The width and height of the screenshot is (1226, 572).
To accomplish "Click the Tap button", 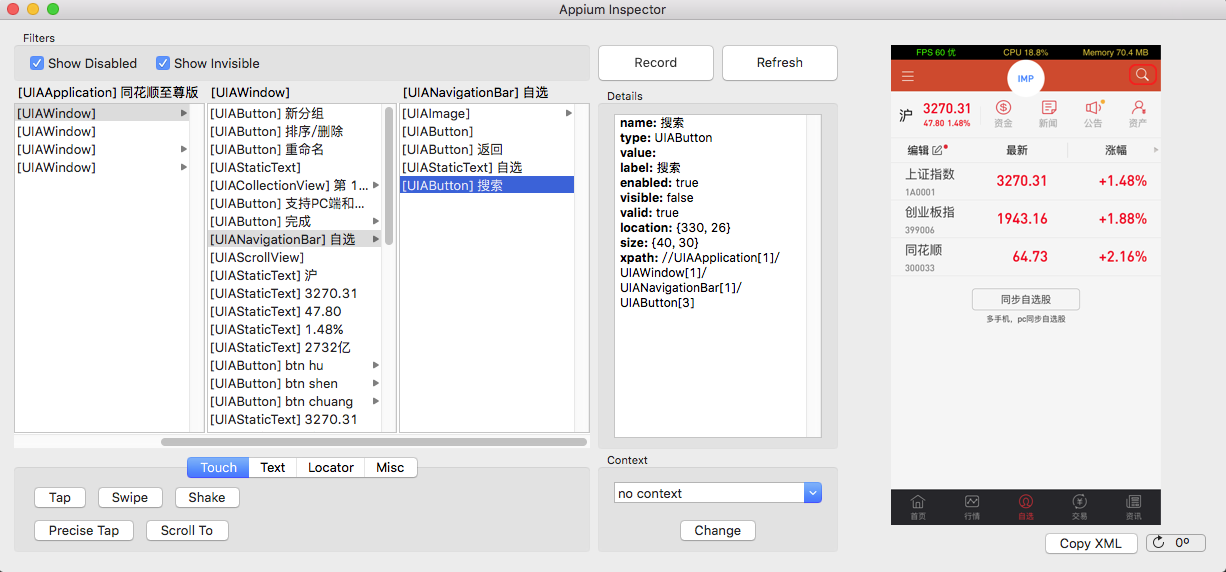I will [x=60, y=497].
